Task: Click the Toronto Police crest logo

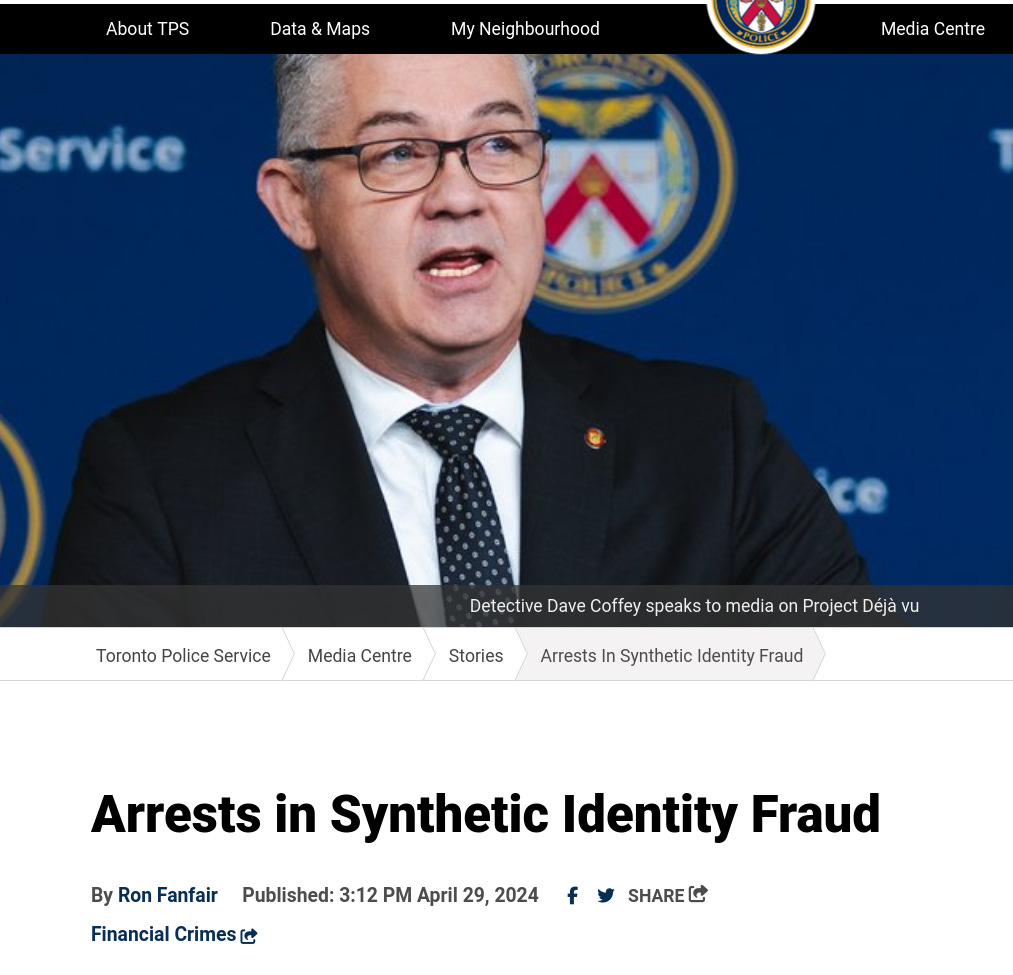Action: click(760, 25)
